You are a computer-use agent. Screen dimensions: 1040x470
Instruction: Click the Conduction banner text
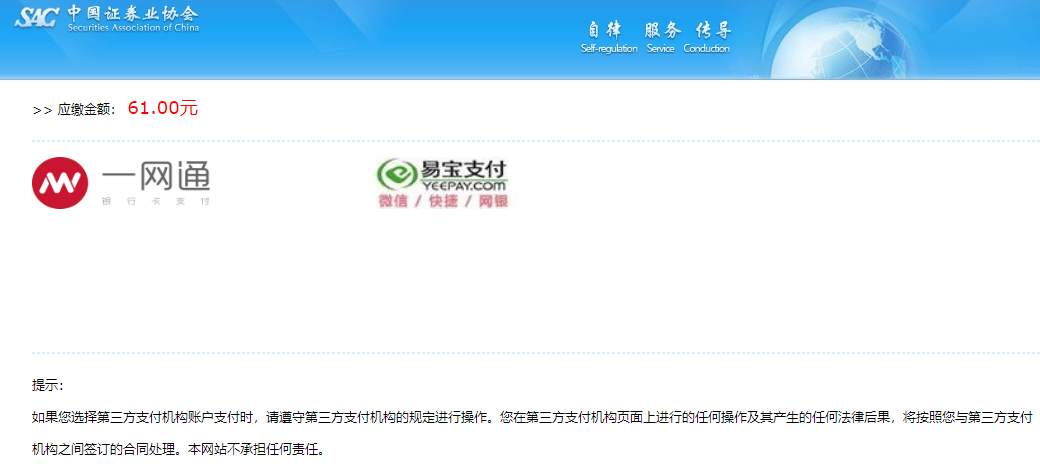[x=707, y=48]
